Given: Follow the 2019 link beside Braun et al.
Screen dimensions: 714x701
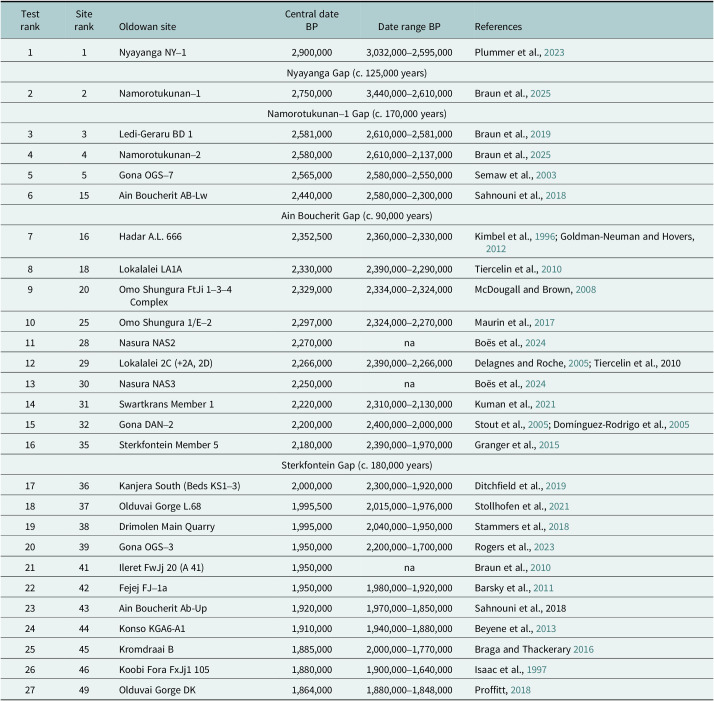Looking at the screenshot, I should (541, 134).
